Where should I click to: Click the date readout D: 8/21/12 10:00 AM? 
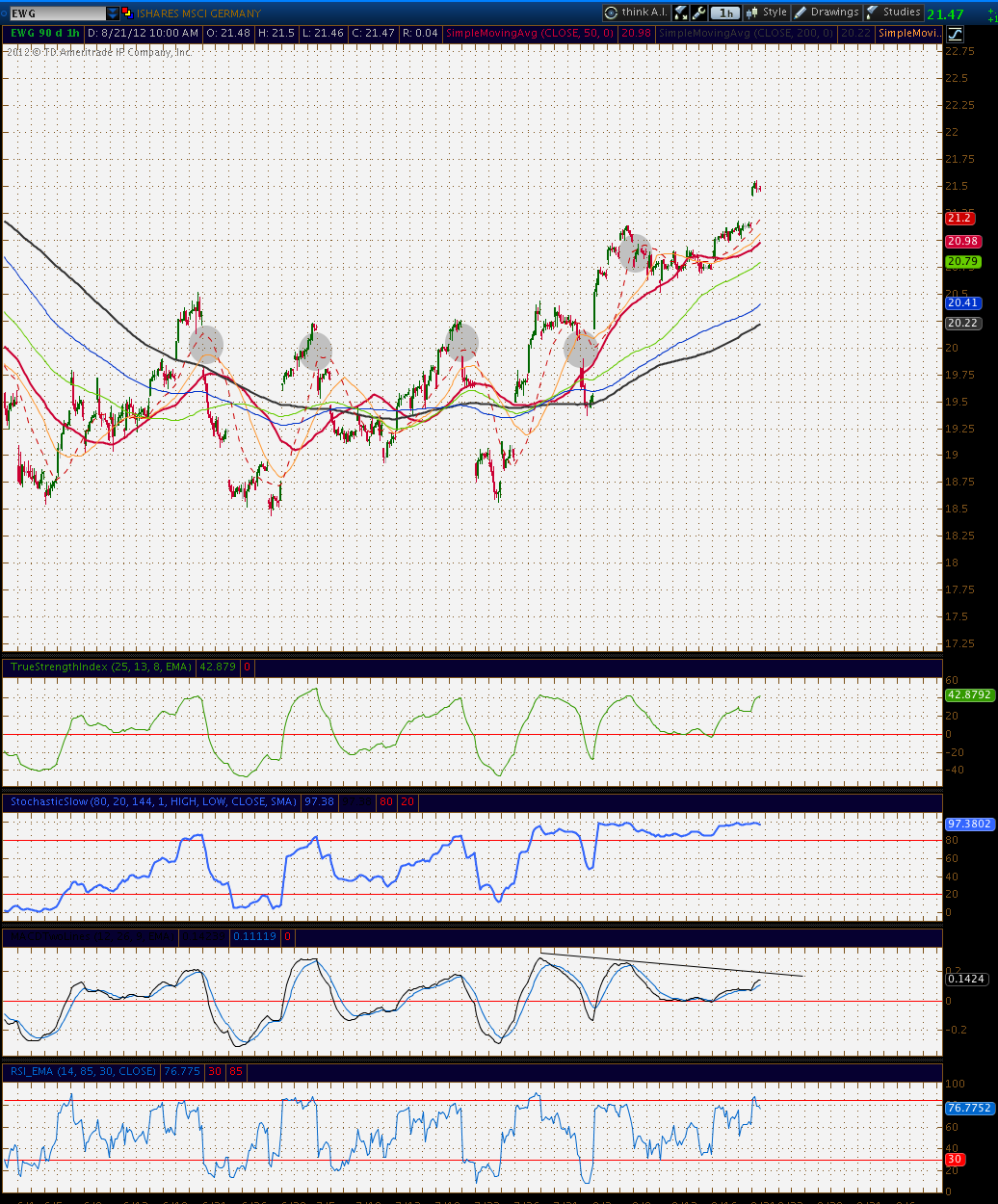(x=143, y=33)
